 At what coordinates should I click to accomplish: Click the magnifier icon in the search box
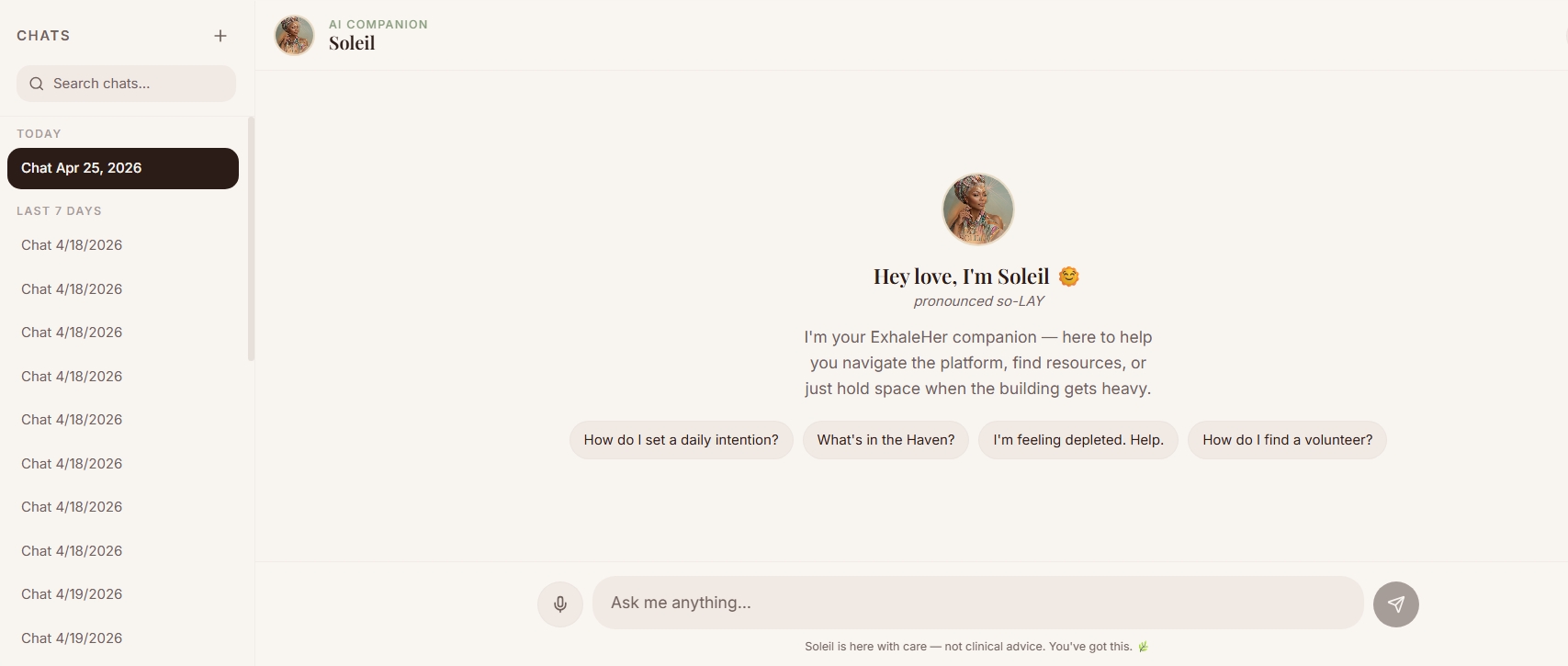[37, 84]
